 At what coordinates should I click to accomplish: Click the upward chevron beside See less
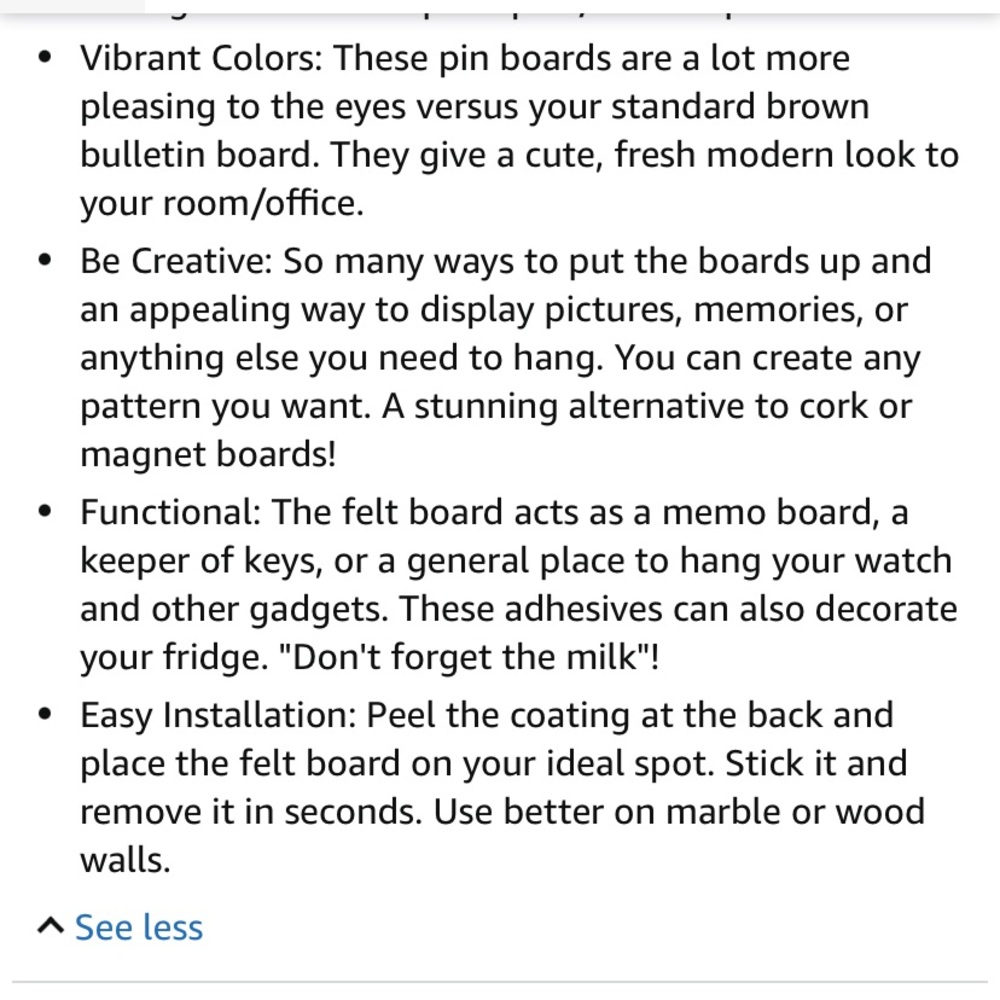(50, 925)
